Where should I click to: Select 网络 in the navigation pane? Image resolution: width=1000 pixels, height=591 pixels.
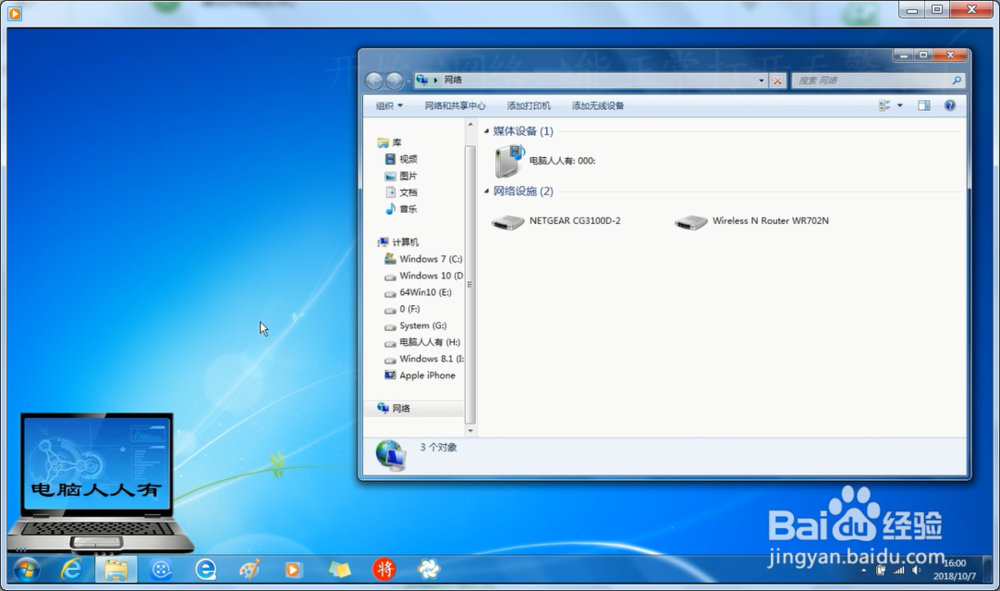pos(393,408)
